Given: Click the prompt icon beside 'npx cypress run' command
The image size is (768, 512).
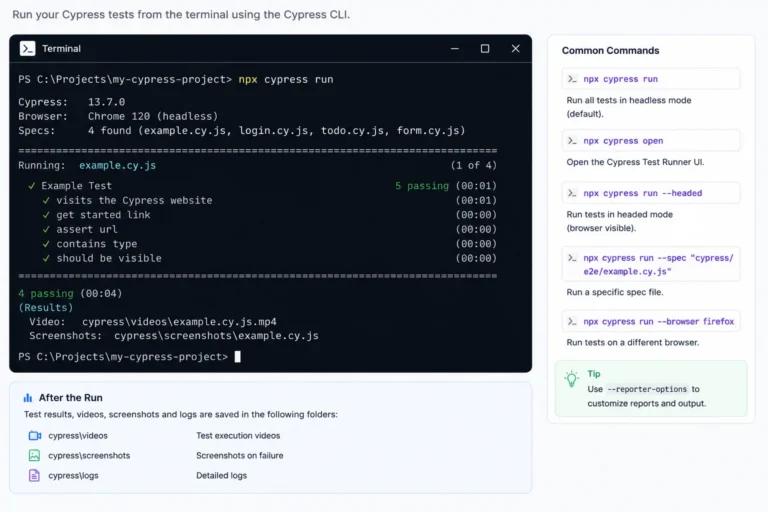Looking at the screenshot, I should tap(572, 79).
